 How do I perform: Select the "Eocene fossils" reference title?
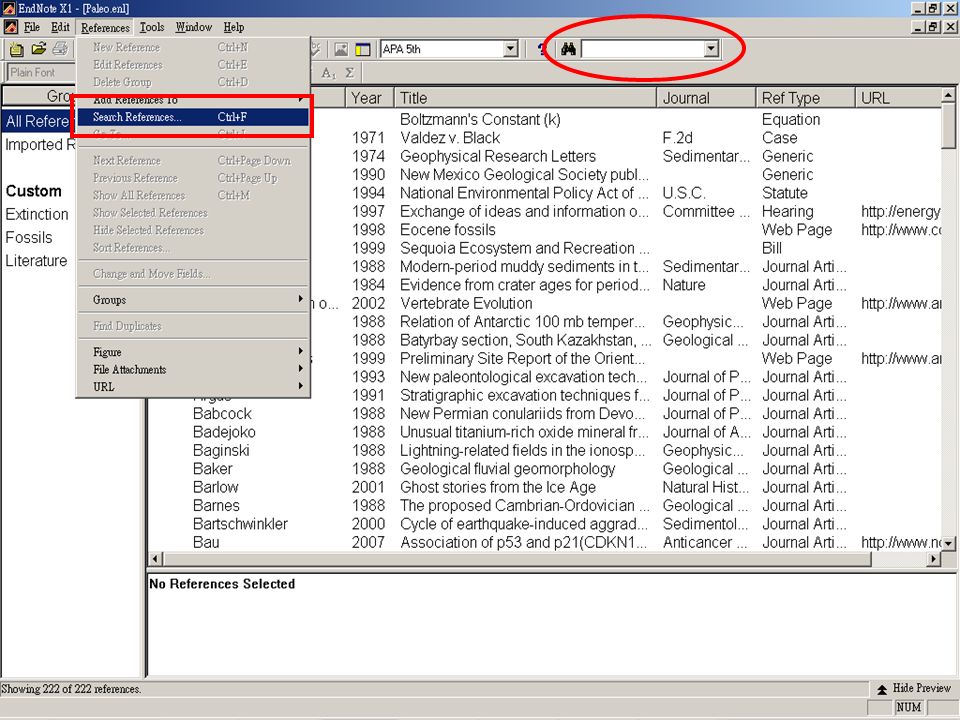click(x=448, y=230)
